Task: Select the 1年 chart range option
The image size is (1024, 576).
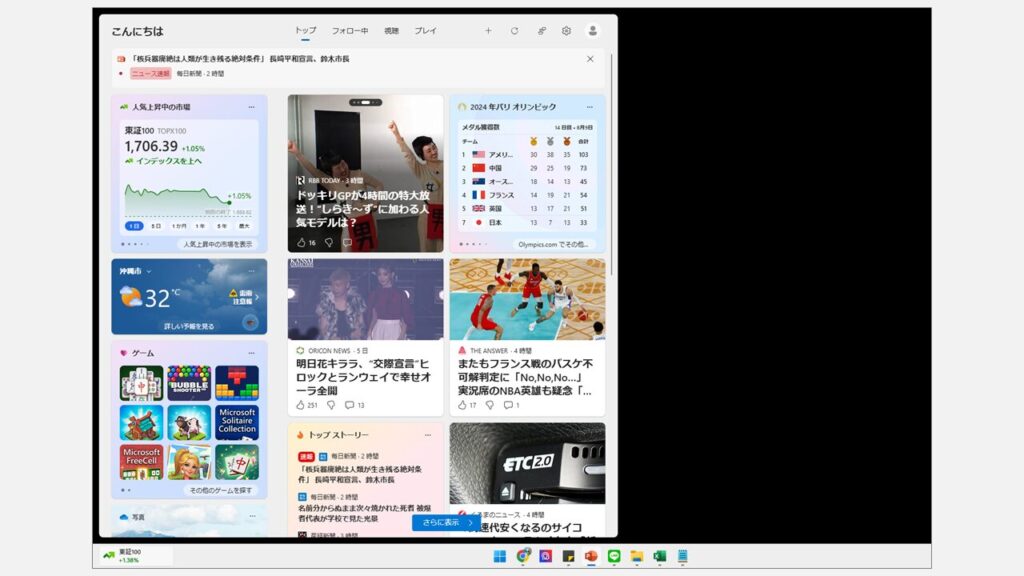Action: pyautogui.click(x=200, y=226)
